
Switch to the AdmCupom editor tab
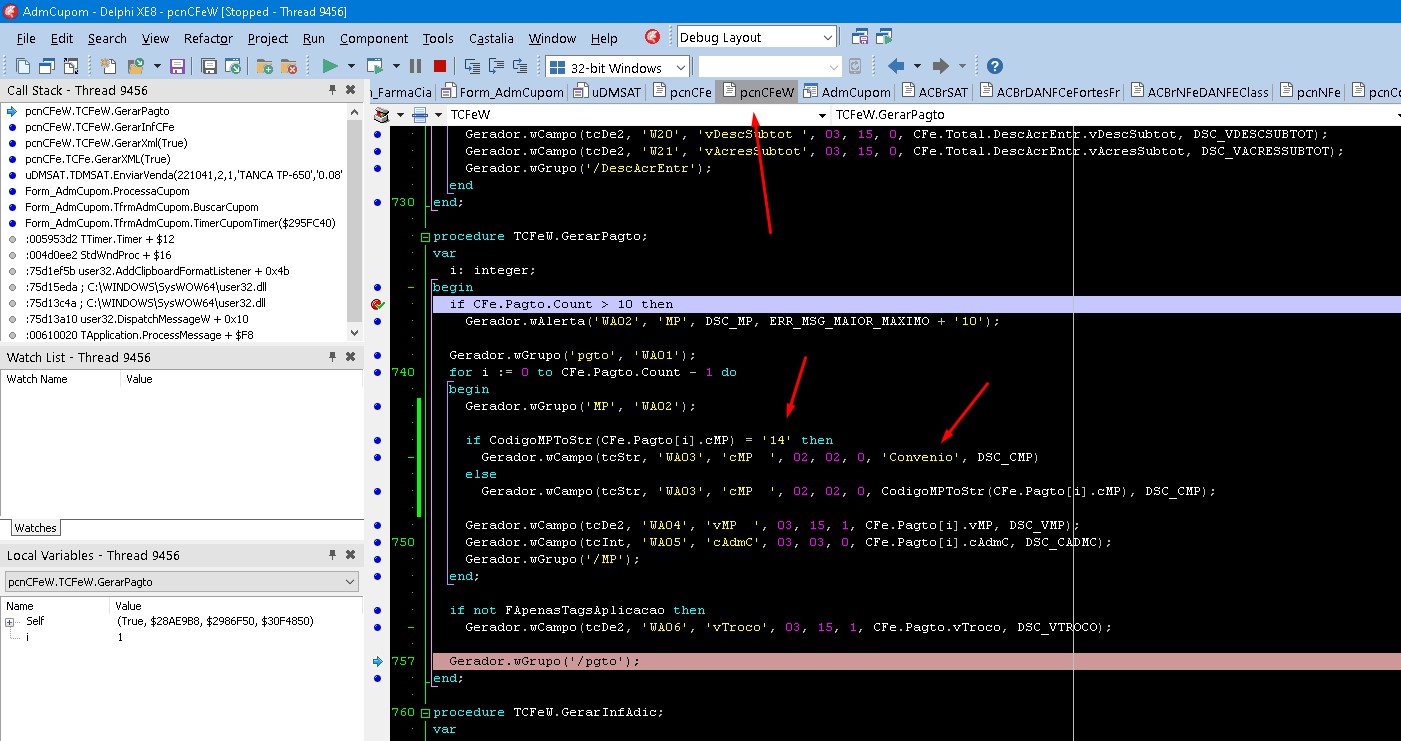pos(847,92)
